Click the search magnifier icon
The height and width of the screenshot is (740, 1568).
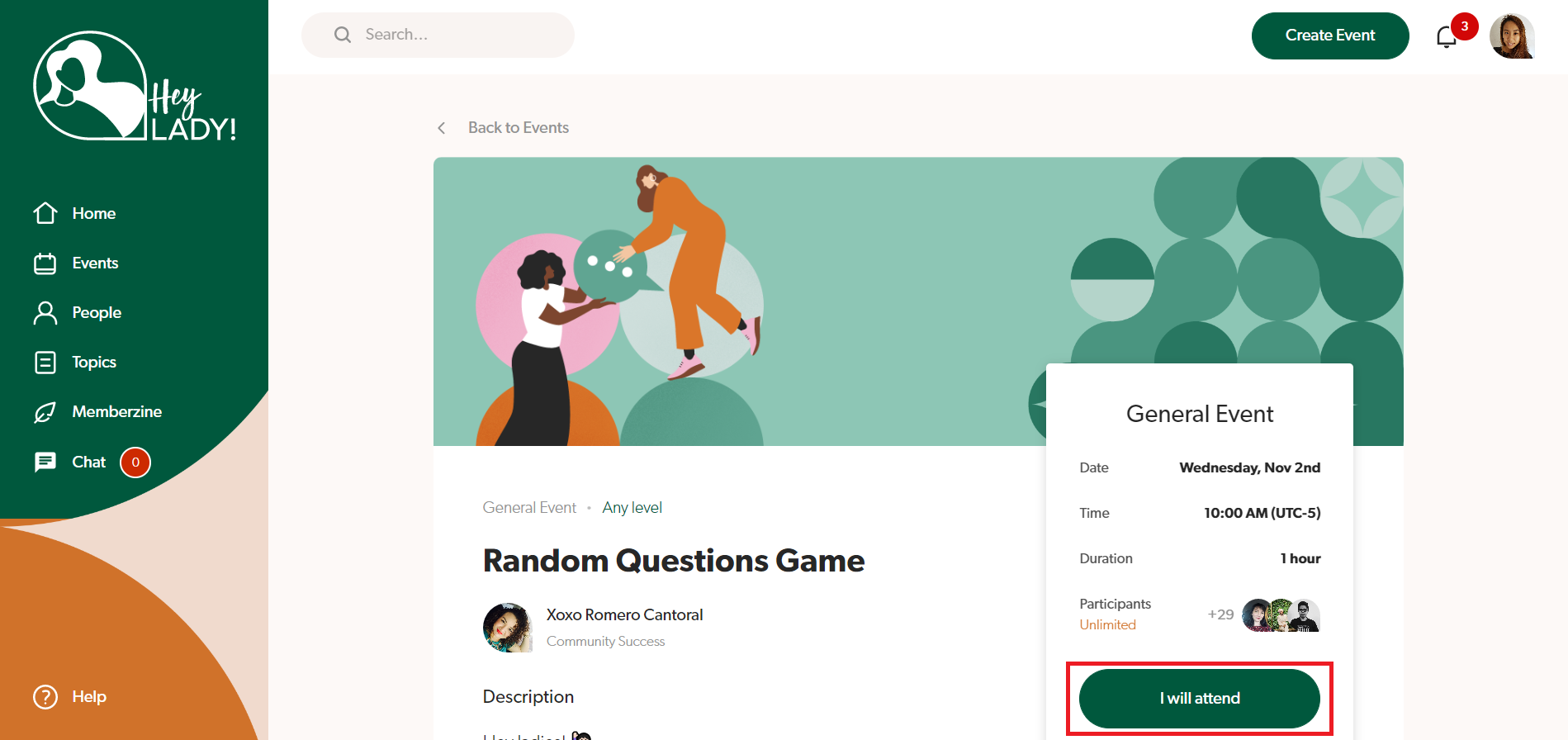[x=343, y=35]
